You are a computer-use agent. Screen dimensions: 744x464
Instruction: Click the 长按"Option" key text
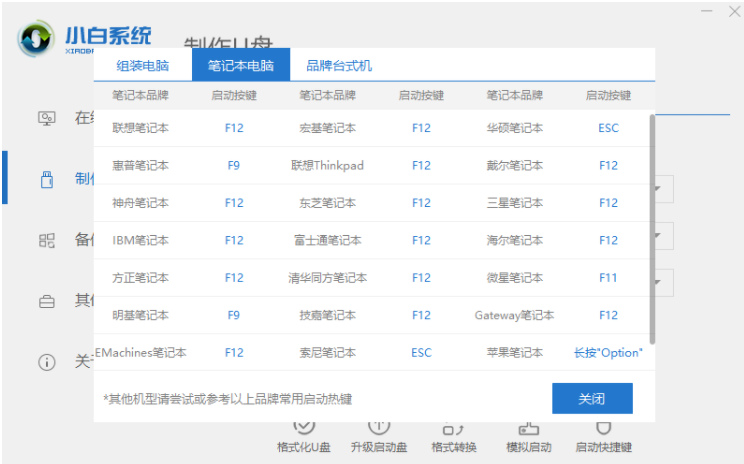click(x=608, y=353)
